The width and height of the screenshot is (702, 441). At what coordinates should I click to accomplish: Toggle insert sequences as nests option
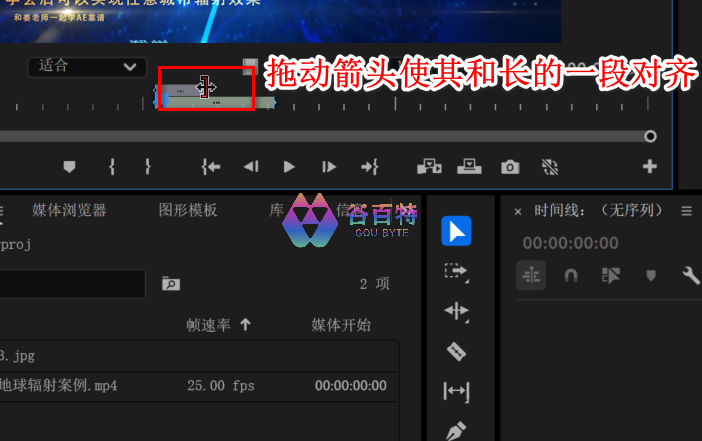coord(531,275)
